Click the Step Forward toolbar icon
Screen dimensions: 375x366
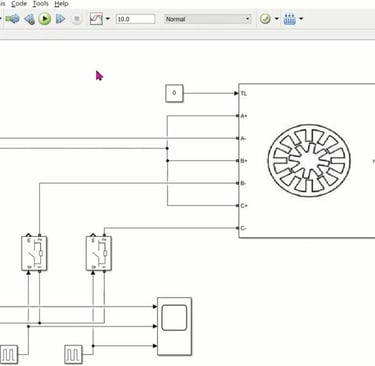point(60,19)
